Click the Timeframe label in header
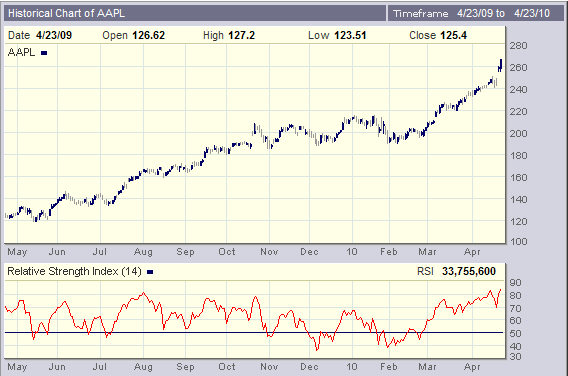 tap(421, 14)
